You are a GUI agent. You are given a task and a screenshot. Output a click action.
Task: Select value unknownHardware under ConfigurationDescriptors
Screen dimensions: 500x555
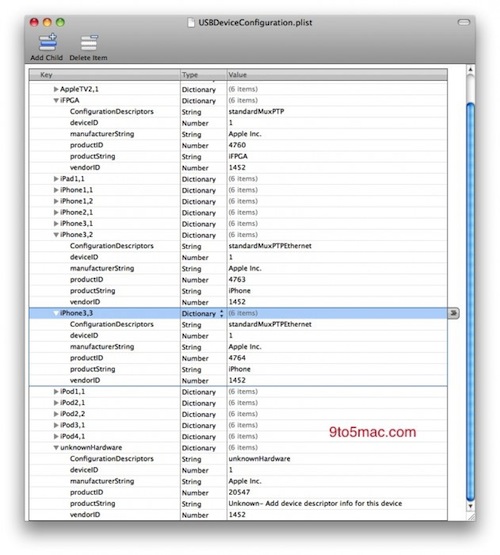pos(259,459)
